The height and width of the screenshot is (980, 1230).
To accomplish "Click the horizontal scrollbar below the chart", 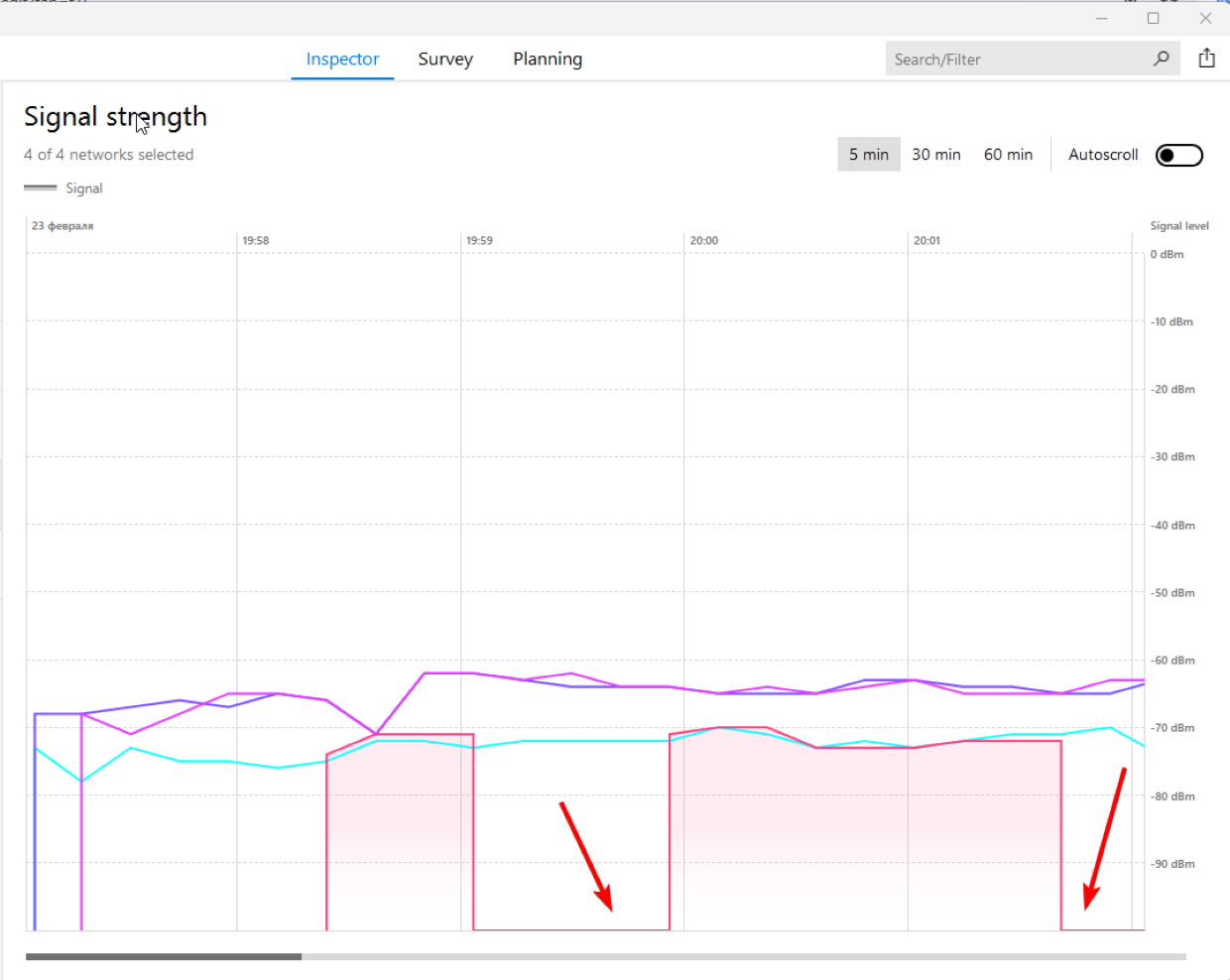I will (x=164, y=956).
